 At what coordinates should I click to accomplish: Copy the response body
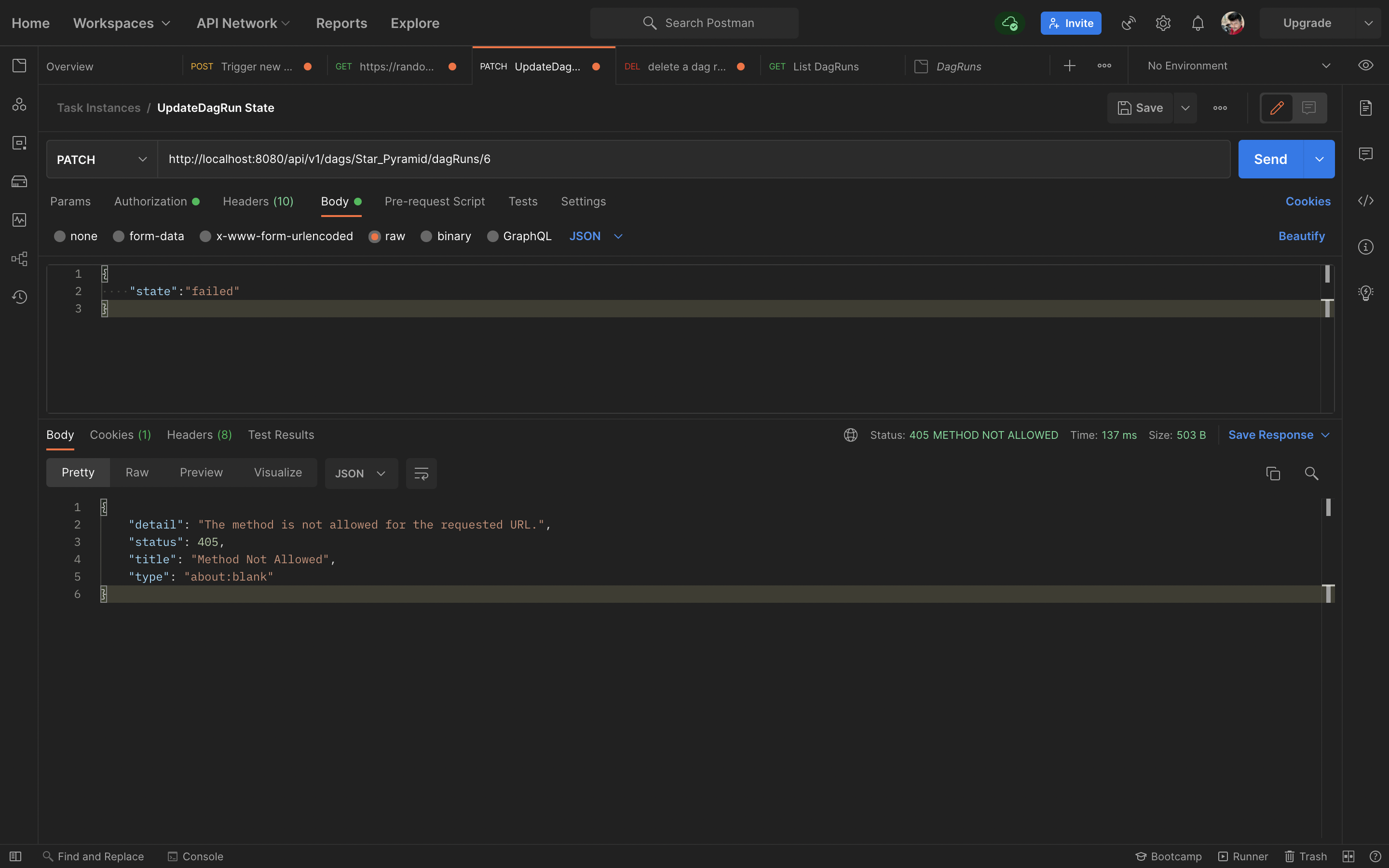tap(1273, 473)
